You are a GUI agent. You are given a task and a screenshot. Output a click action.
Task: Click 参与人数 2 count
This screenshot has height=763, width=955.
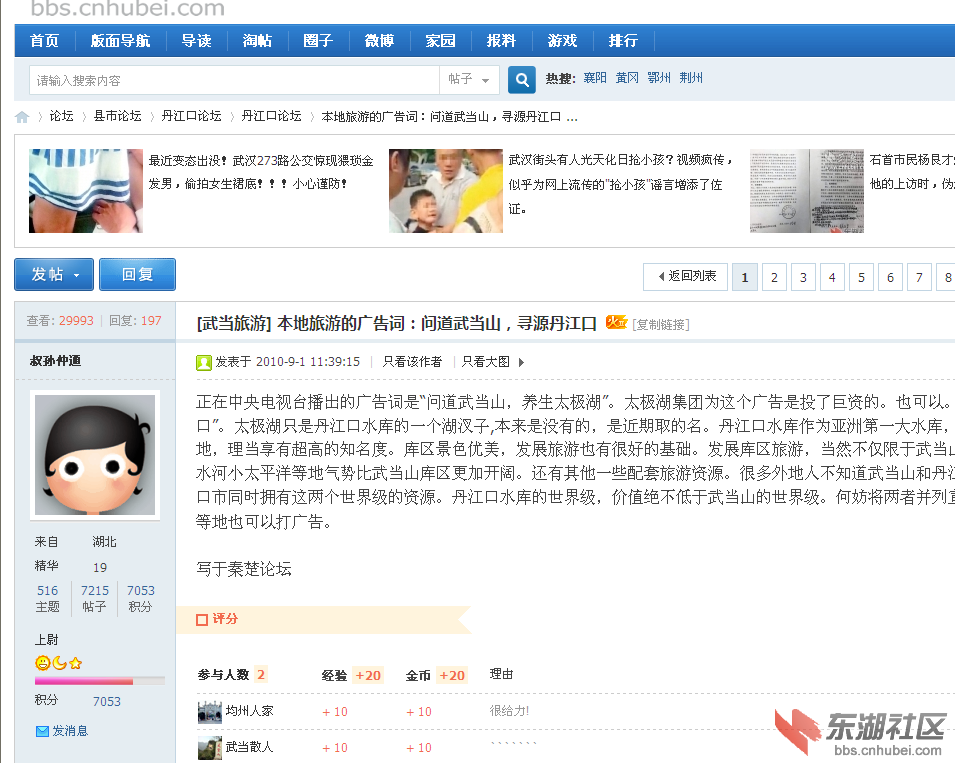point(232,675)
